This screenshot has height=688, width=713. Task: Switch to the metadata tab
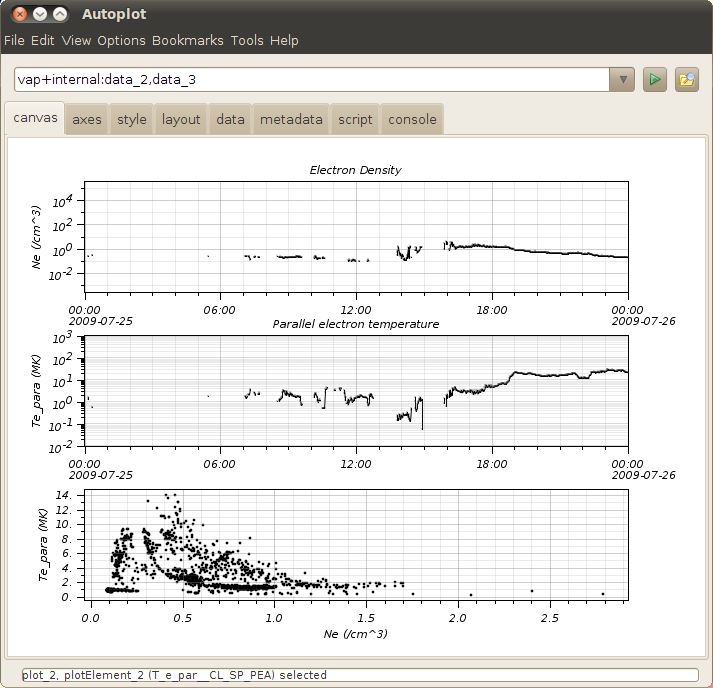(291, 120)
